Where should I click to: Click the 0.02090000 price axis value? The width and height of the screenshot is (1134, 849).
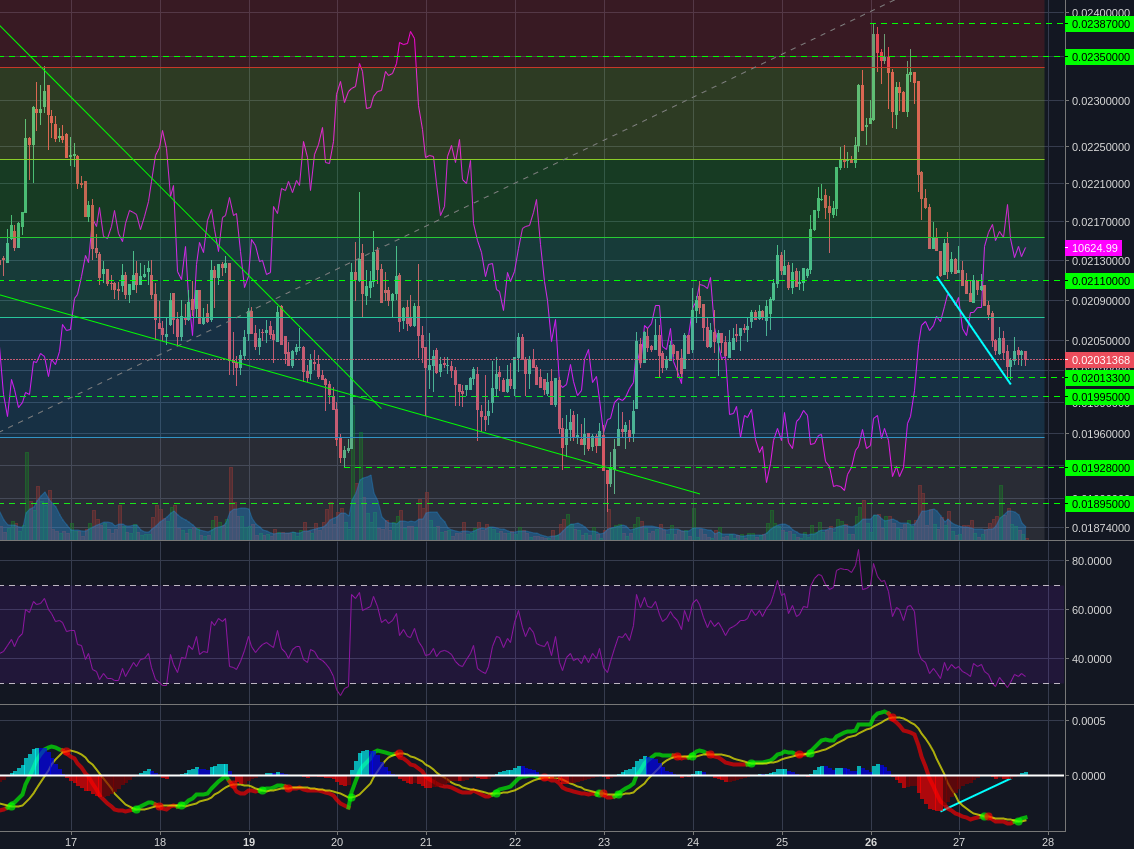click(x=1100, y=301)
